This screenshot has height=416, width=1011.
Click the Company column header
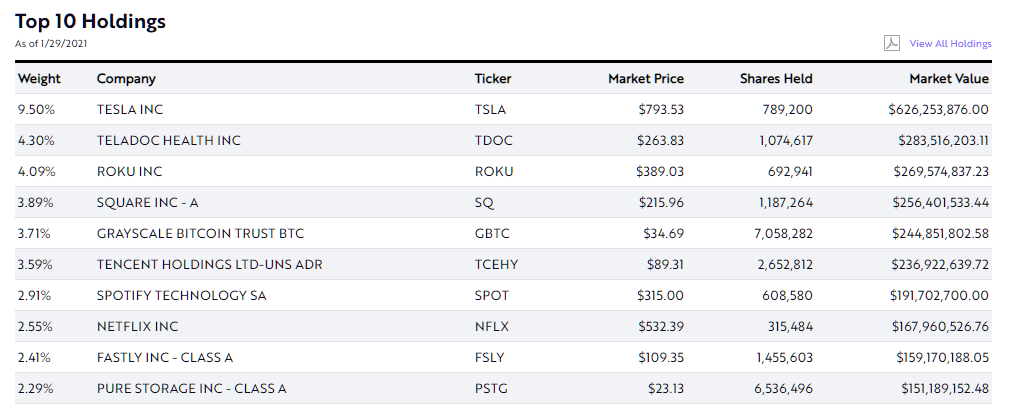pos(126,79)
